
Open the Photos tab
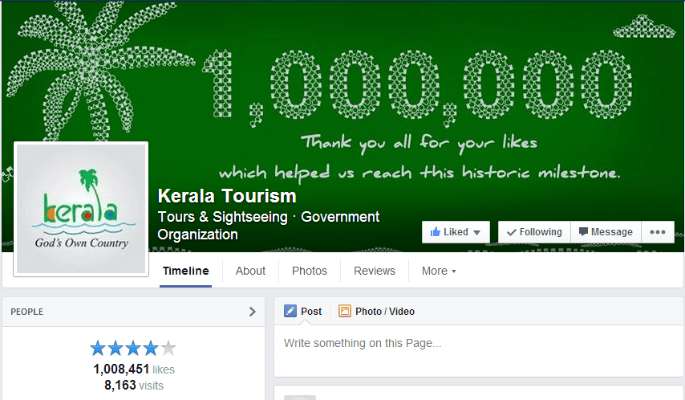(309, 271)
